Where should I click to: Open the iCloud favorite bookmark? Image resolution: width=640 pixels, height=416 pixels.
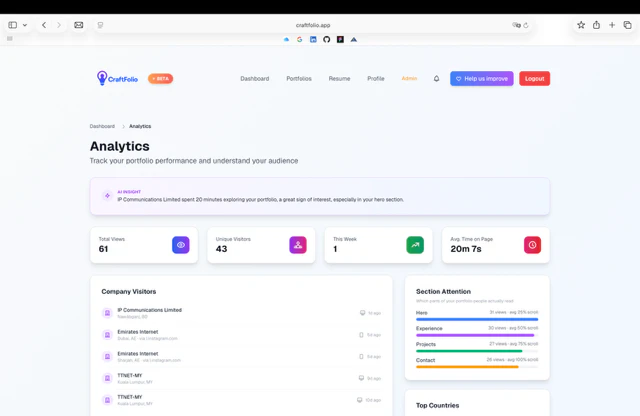286,40
